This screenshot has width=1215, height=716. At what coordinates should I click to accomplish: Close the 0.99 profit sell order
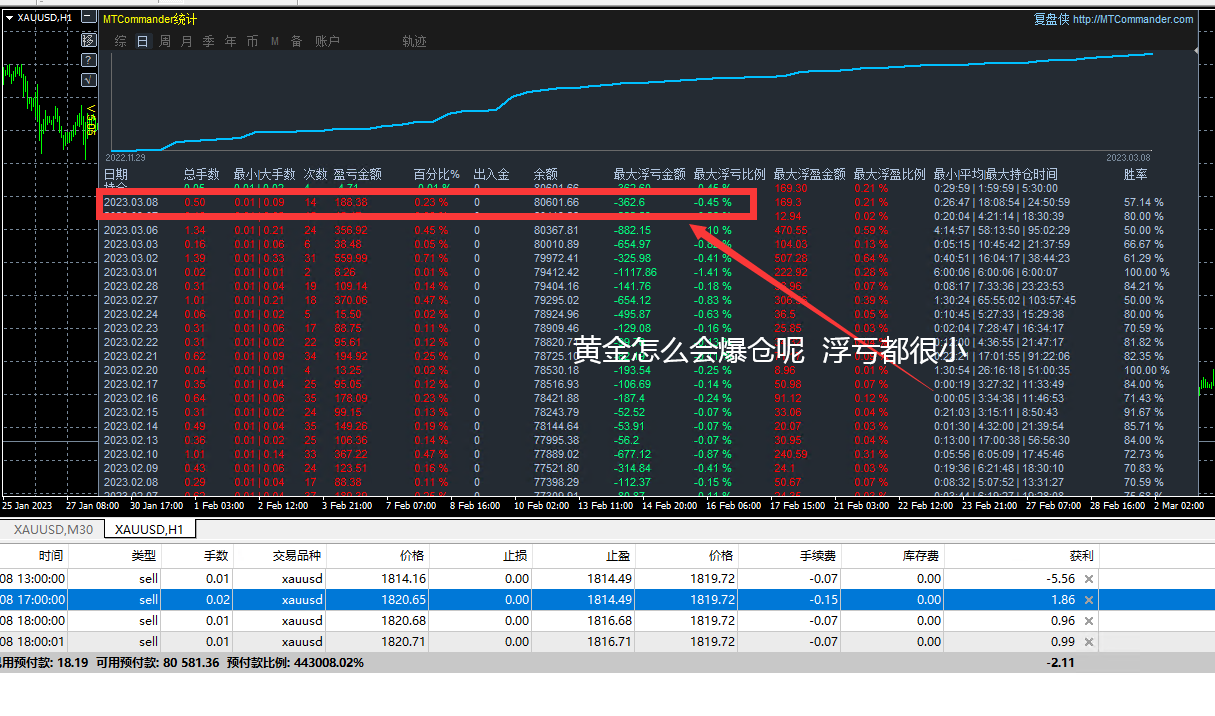tap(1089, 642)
